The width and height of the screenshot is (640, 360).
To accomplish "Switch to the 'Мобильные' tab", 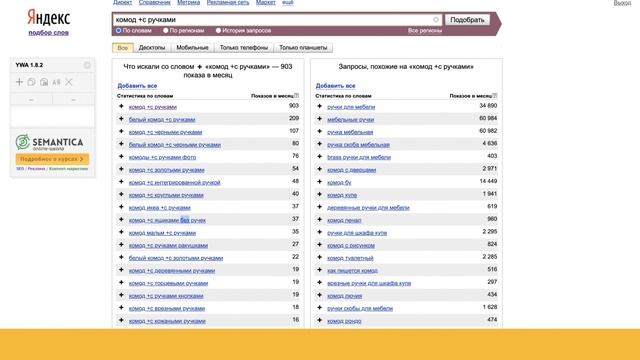I will tap(192, 48).
